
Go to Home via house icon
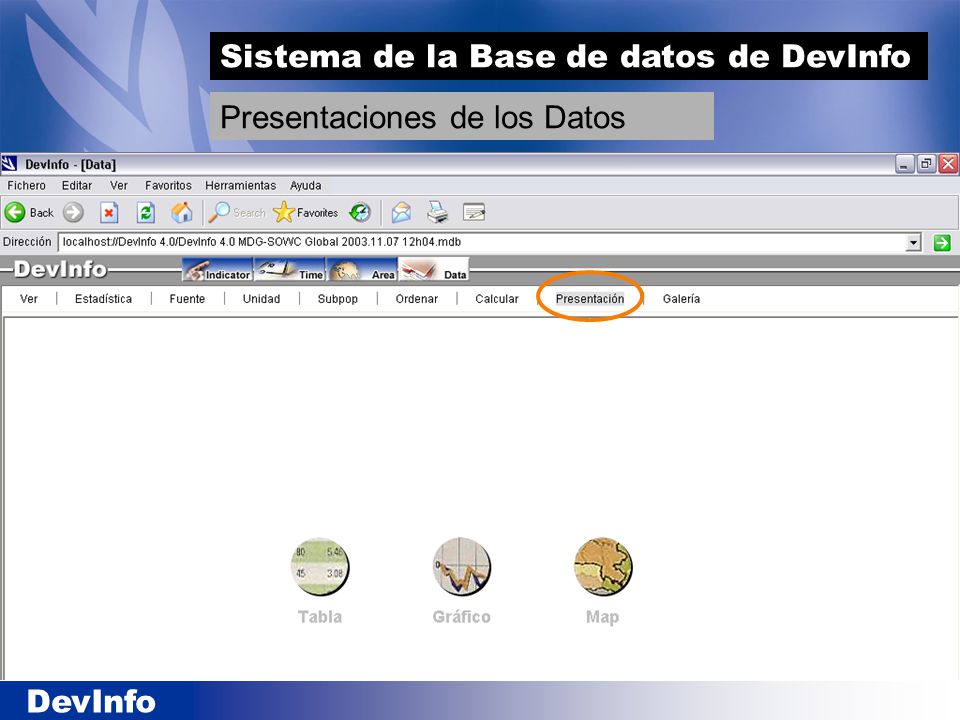[182, 212]
